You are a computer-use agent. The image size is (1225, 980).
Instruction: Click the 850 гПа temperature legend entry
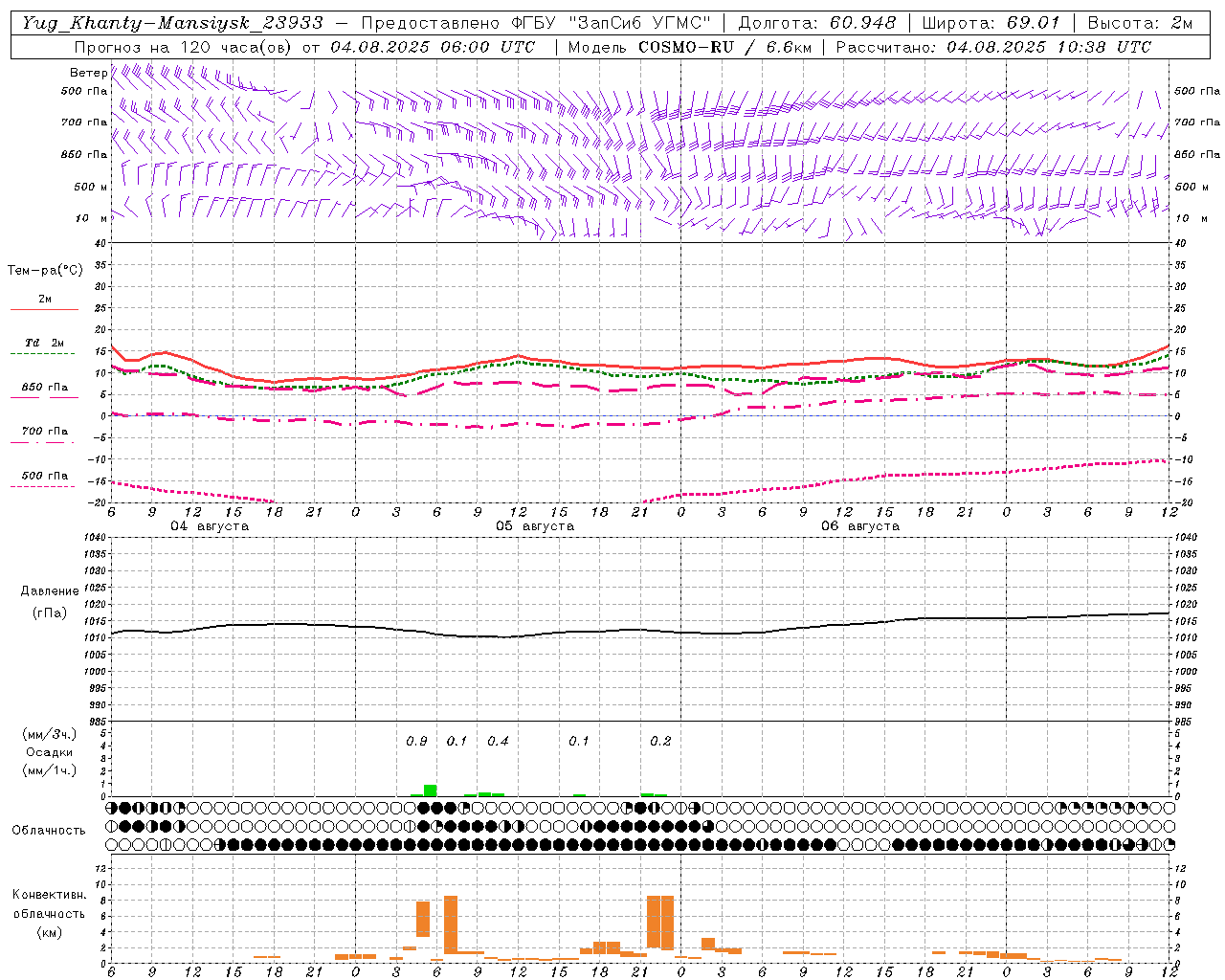tap(44, 388)
